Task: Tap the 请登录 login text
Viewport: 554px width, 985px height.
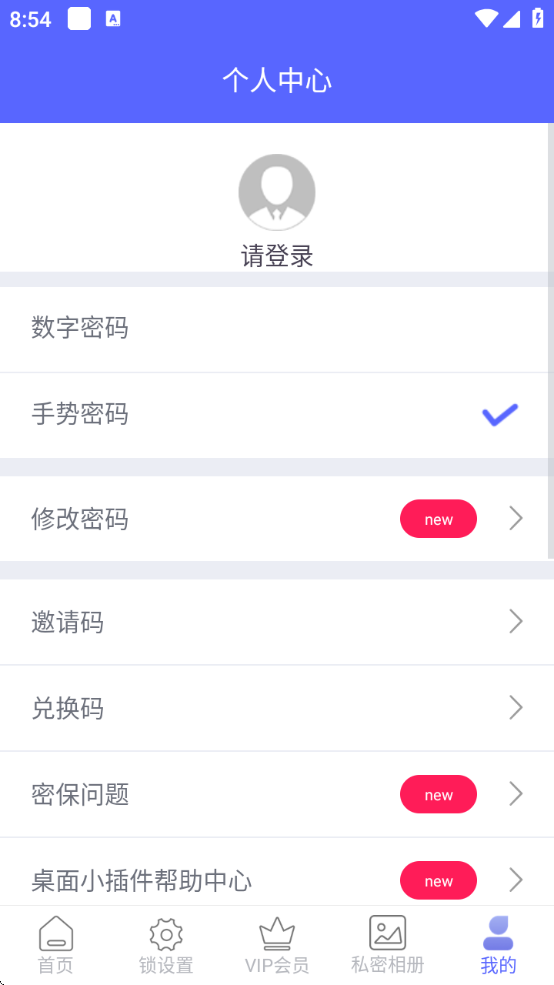Action: coord(277,256)
